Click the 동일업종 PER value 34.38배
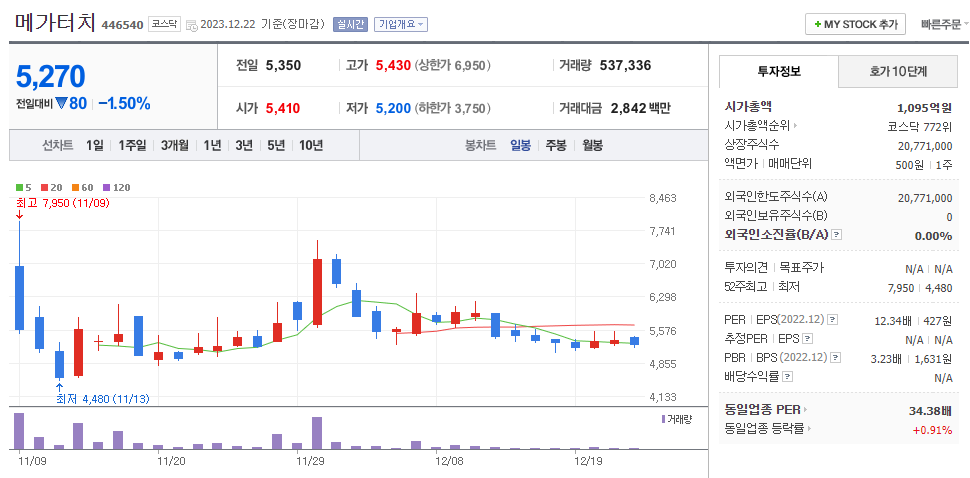Viewport: 970px width, 478px height. coord(930,409)
